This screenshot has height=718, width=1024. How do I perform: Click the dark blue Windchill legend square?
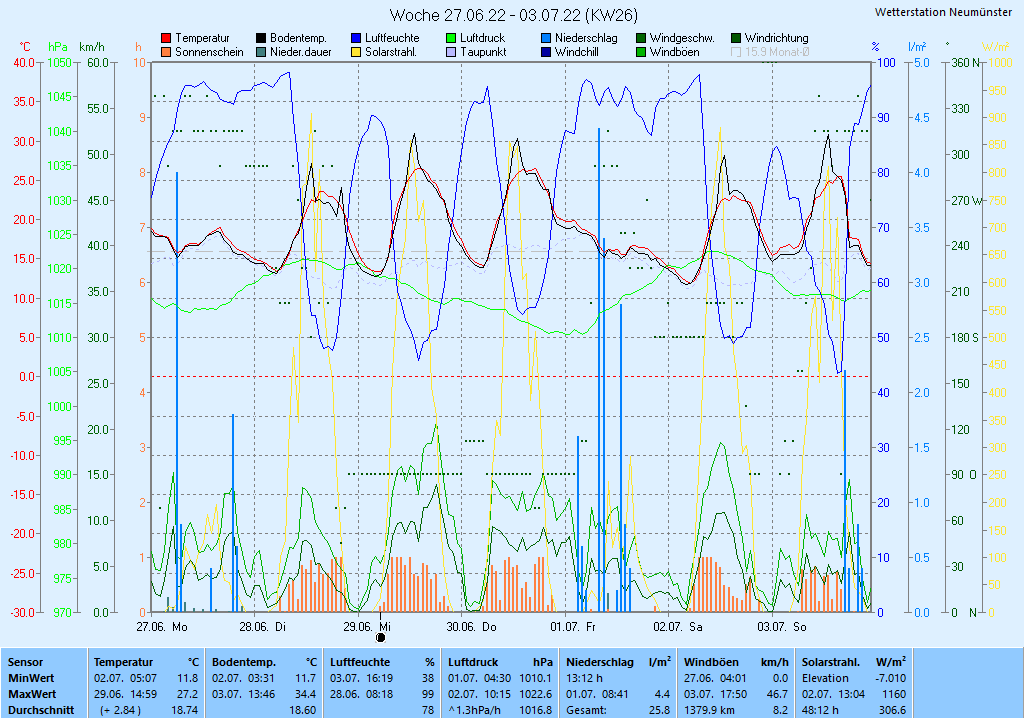tap(546, 52)
